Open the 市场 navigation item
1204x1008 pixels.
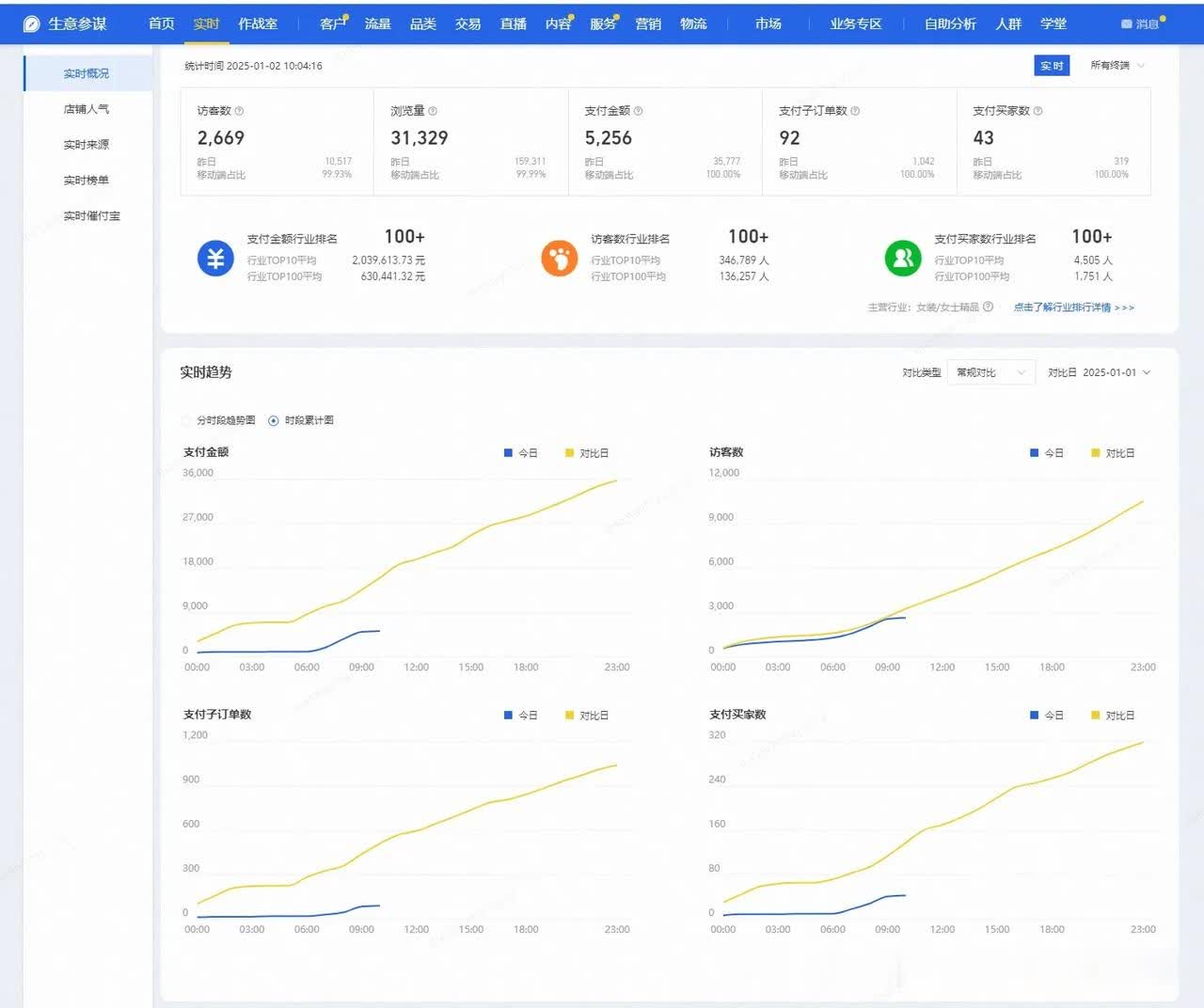(x=768, y=24)
